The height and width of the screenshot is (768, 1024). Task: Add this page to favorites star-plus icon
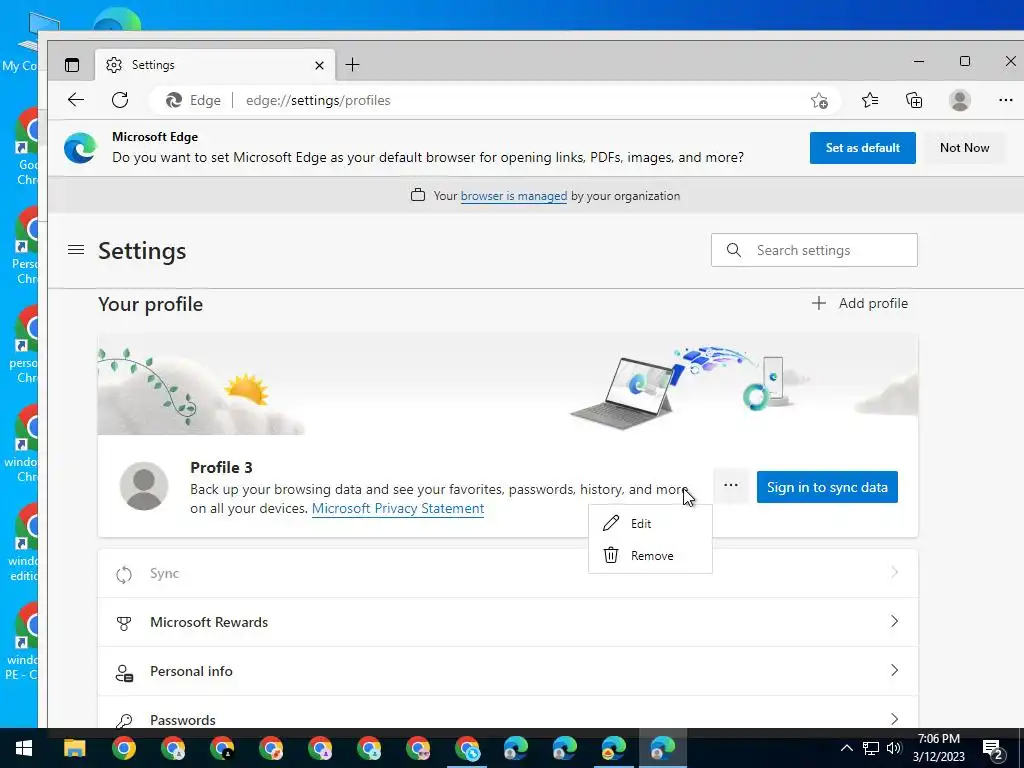coord(819,101)
